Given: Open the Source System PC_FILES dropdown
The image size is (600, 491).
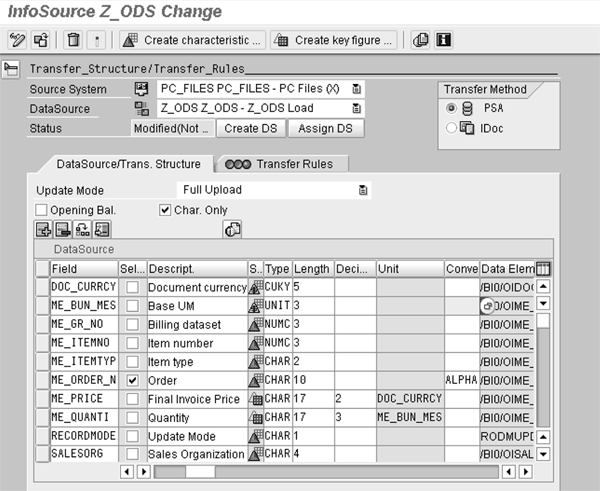Looking at the screenshot, I should pos(357,89).
